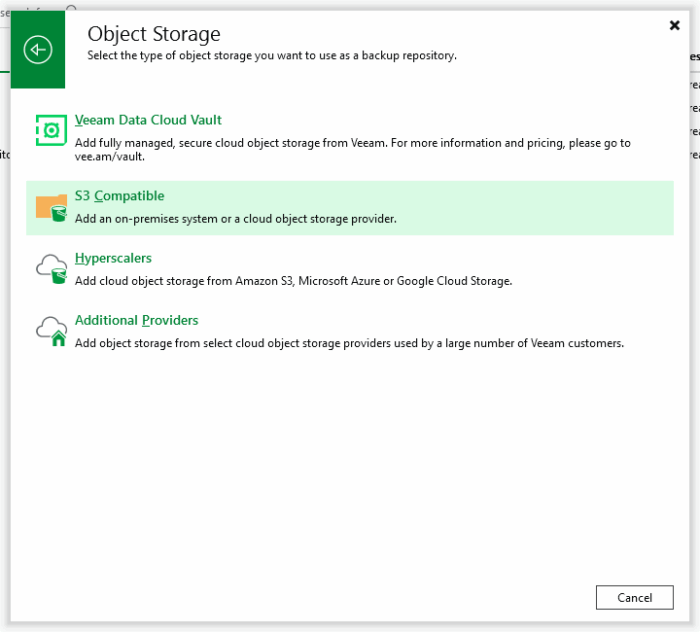The width and height of the screenshot is (700, 632).
Task: Choose the S3 Compatible option title
Action: (x=119, y=196)
